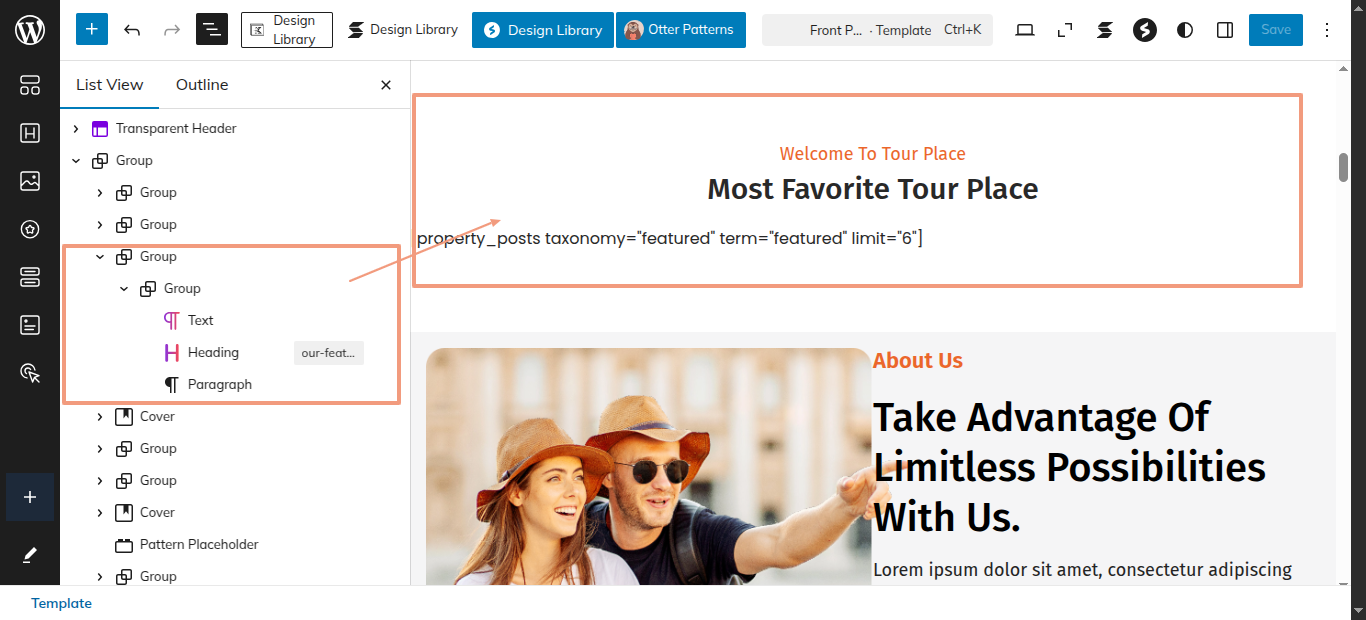Click the pencil edit icon in sidebar
Viewport: 1366px width, 620px height.
tap(30, 554)
